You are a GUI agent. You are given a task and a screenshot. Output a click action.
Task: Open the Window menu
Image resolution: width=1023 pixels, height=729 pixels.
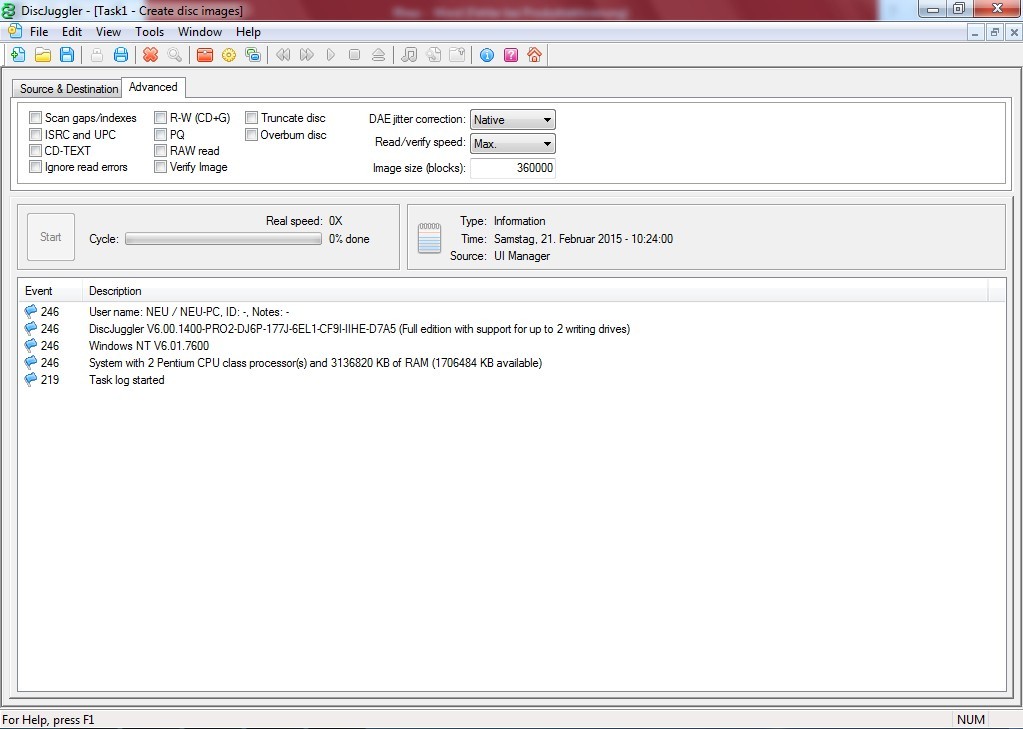200,31
